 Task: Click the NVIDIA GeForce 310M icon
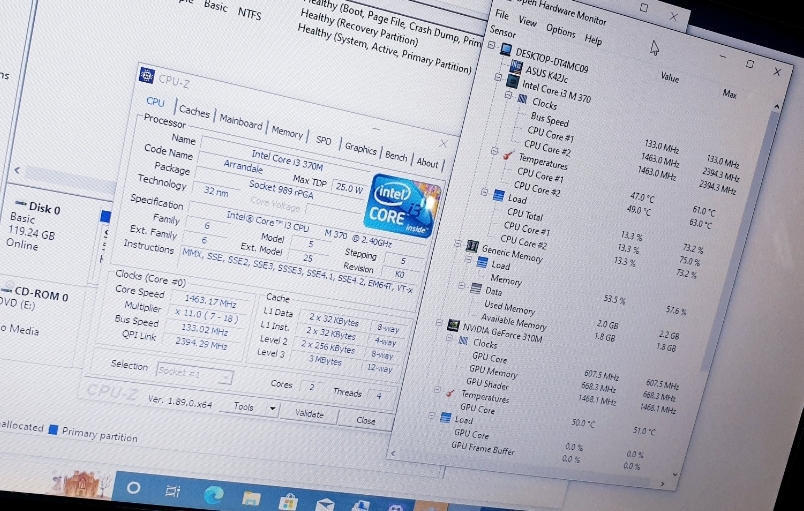(x=453, y=325)
